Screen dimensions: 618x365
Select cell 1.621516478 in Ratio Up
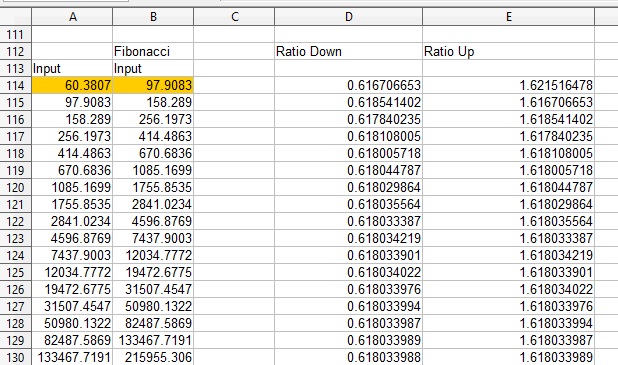pyautogui.click(x=508, y=85)
